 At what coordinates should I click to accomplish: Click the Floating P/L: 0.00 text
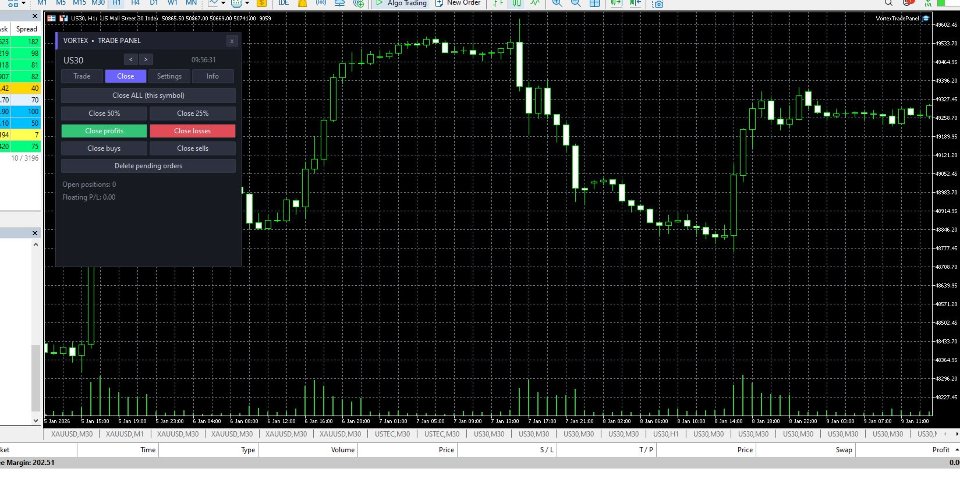coord(89,197)
